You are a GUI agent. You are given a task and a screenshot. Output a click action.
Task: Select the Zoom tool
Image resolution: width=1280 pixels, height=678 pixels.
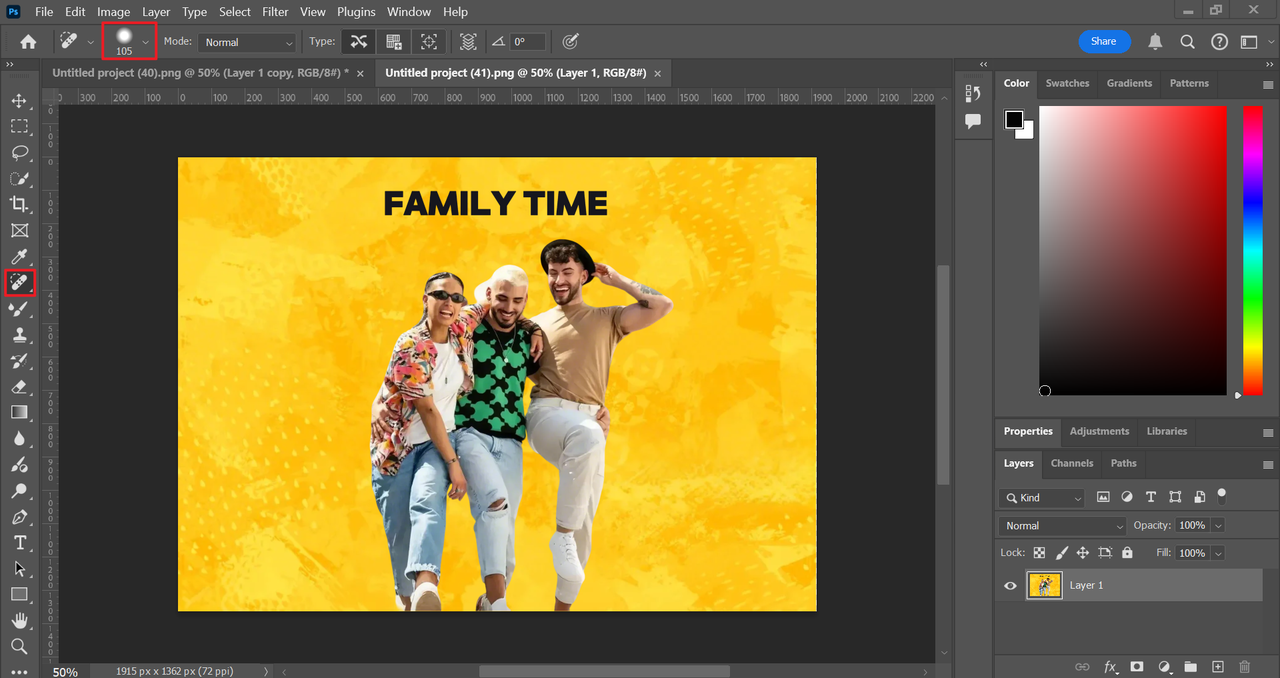19,647
